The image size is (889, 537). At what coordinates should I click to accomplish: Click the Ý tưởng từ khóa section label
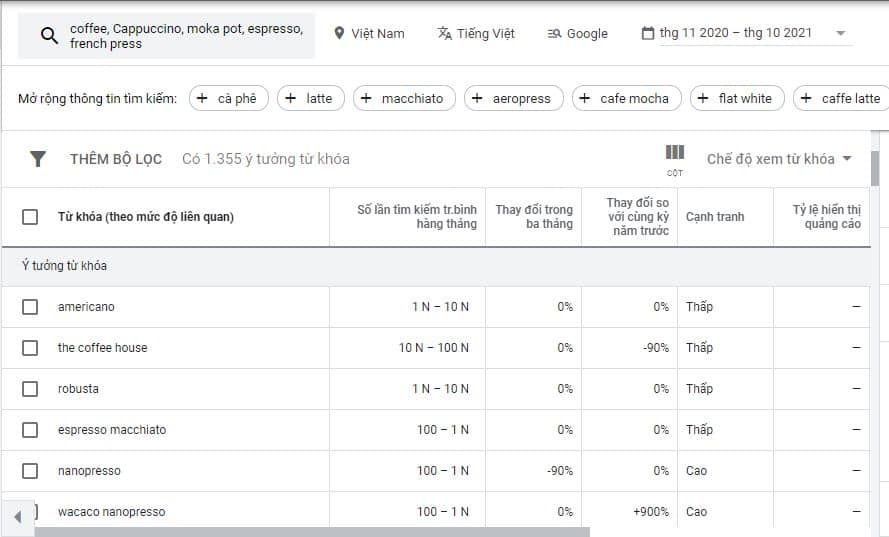(x=64, y=265)
